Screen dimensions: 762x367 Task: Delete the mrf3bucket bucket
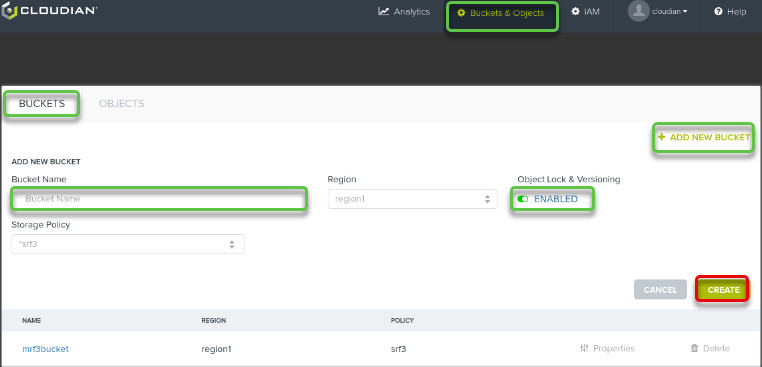[710, 348]
